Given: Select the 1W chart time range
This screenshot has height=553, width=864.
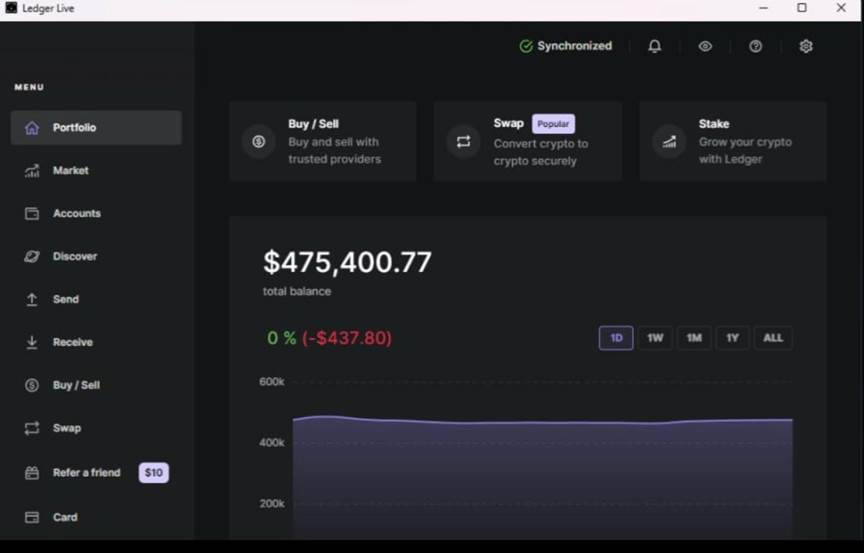Looking at the screenshot, I should (655, 338).
